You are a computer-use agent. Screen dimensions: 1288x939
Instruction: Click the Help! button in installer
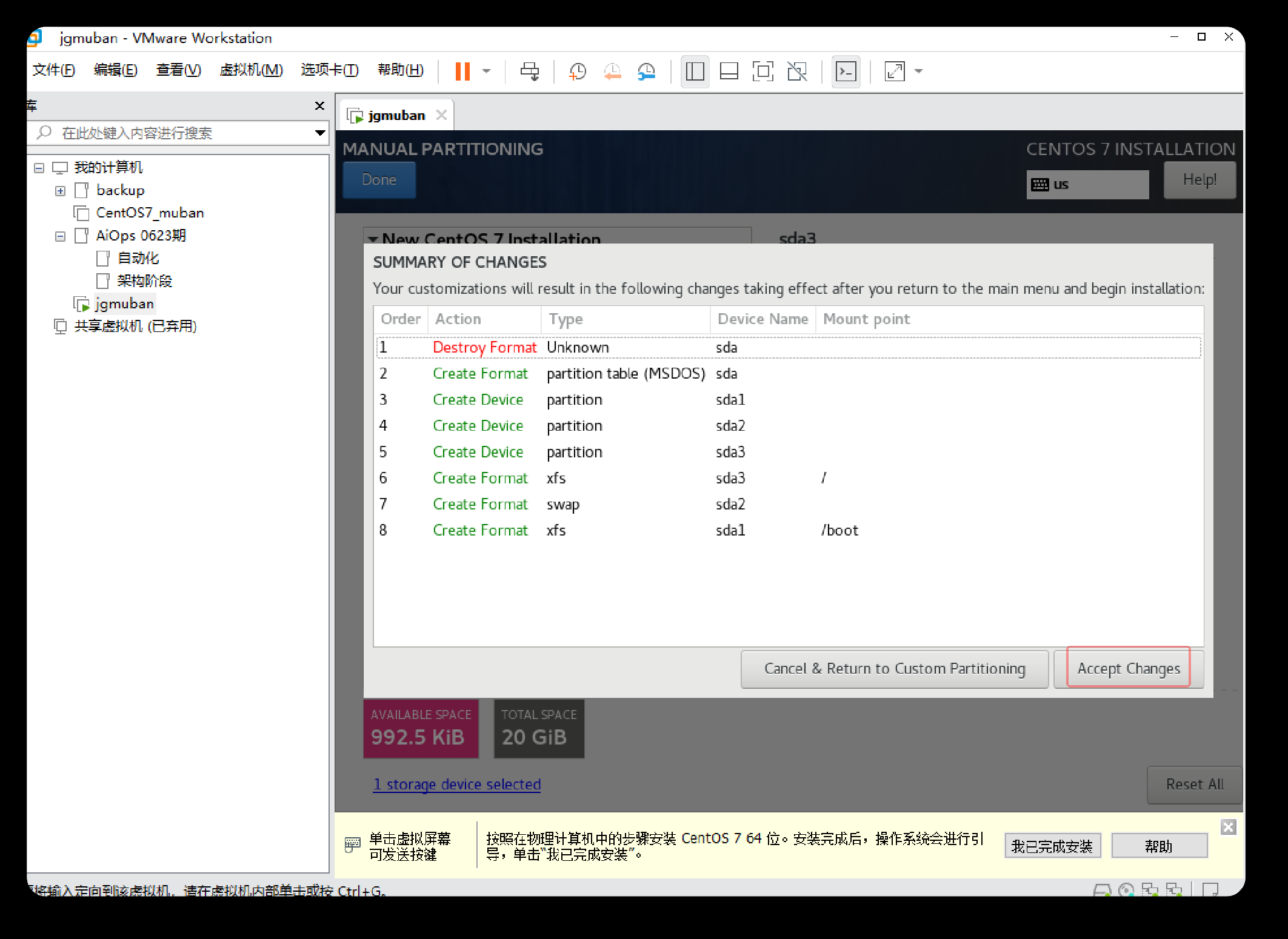click(x=1200, y=180)
